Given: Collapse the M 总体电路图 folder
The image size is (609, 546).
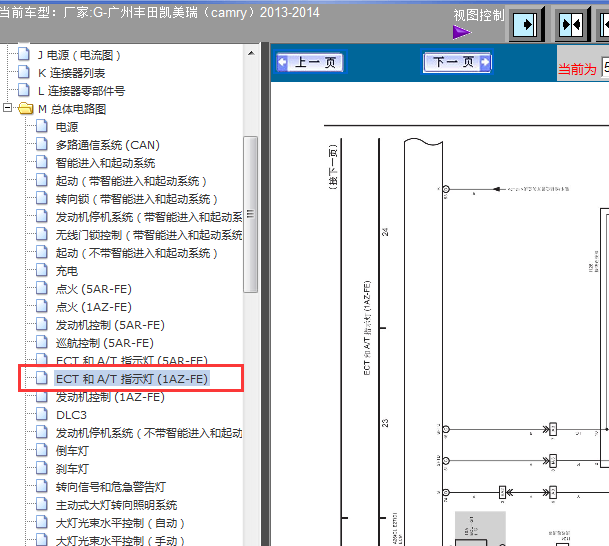Looking at the screenshot, I should [x=7, y=108].
